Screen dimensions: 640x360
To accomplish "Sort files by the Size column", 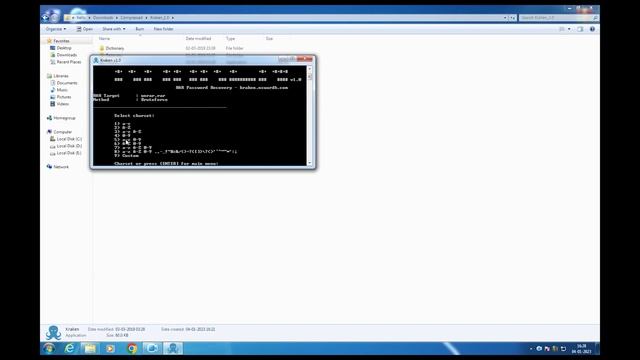I will coord(269,38).
